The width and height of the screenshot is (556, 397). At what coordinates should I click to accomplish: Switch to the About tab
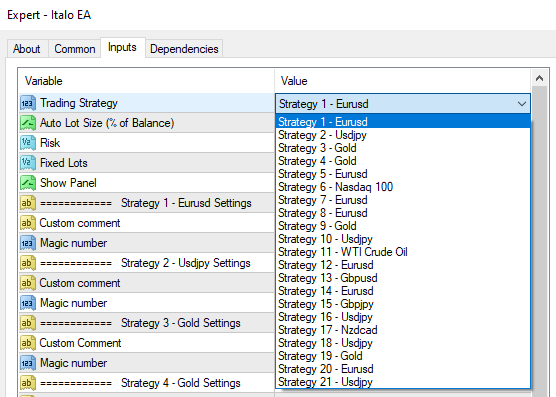click(x=27, y=49)
